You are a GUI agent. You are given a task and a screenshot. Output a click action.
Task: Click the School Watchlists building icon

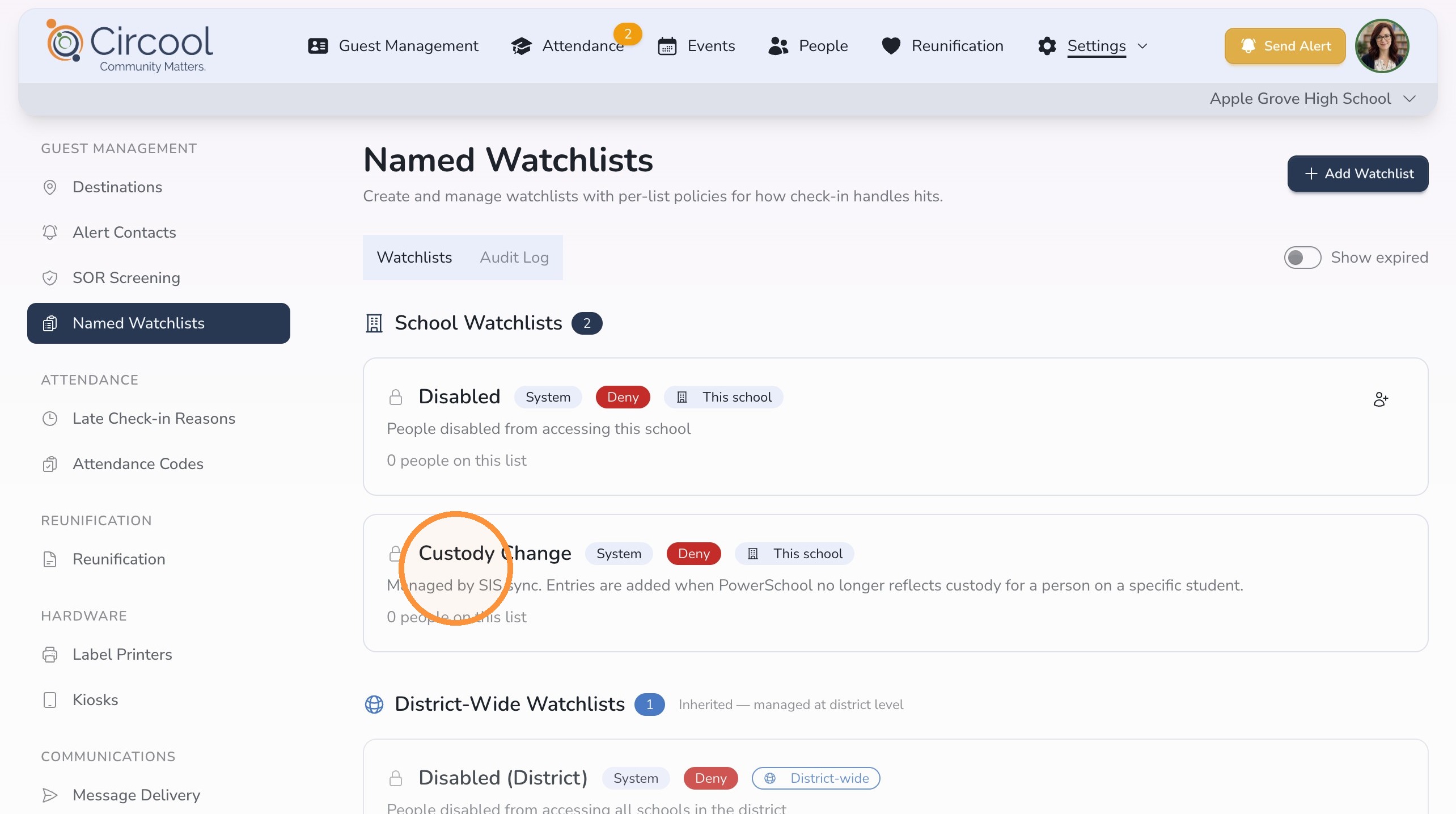(x=374, y=323)
